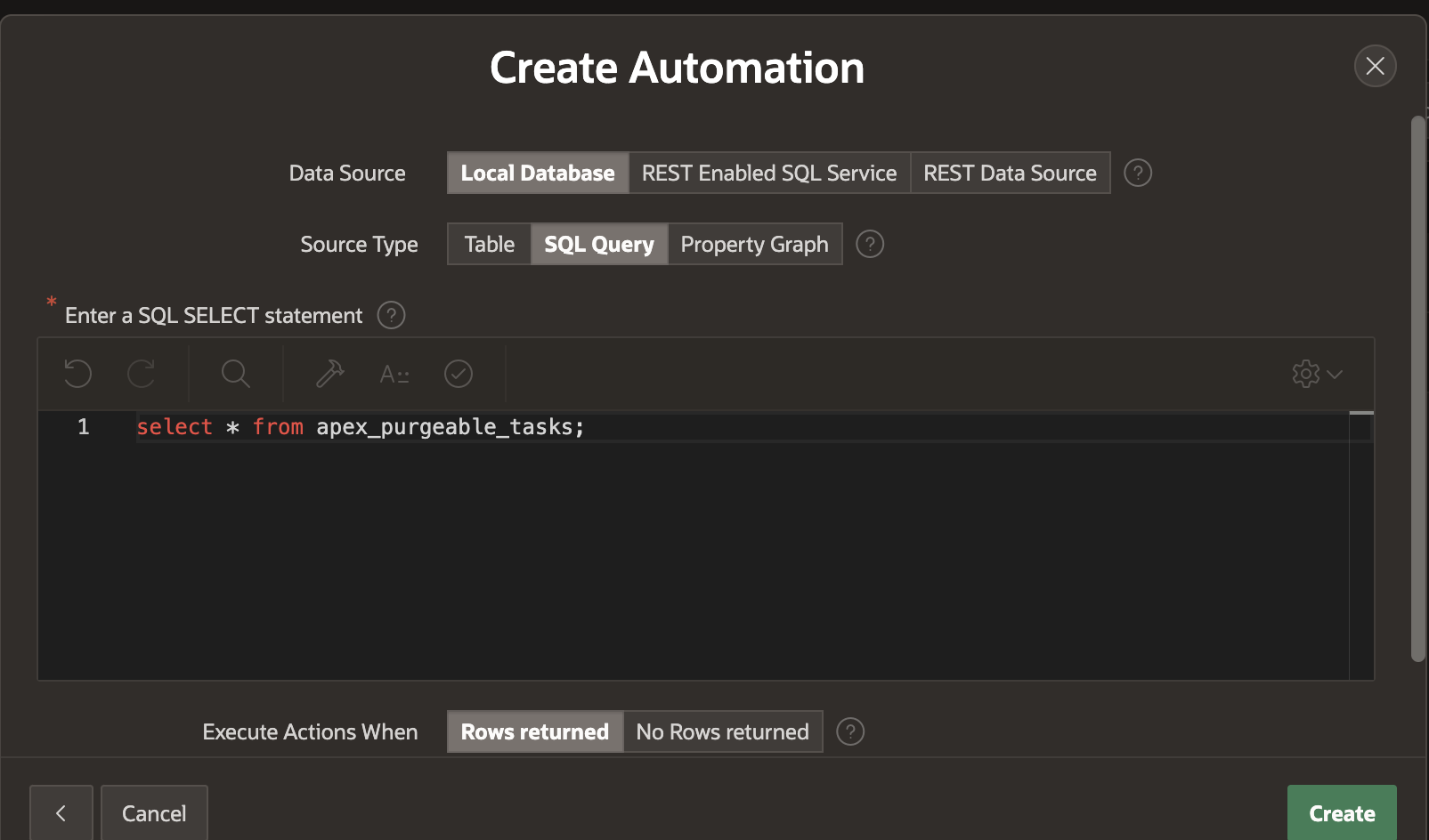The height and width of the screenshot is (840, 1429).
Task: Click the autocomplete icon in the editor toolbar
Action: coord(394,374)
